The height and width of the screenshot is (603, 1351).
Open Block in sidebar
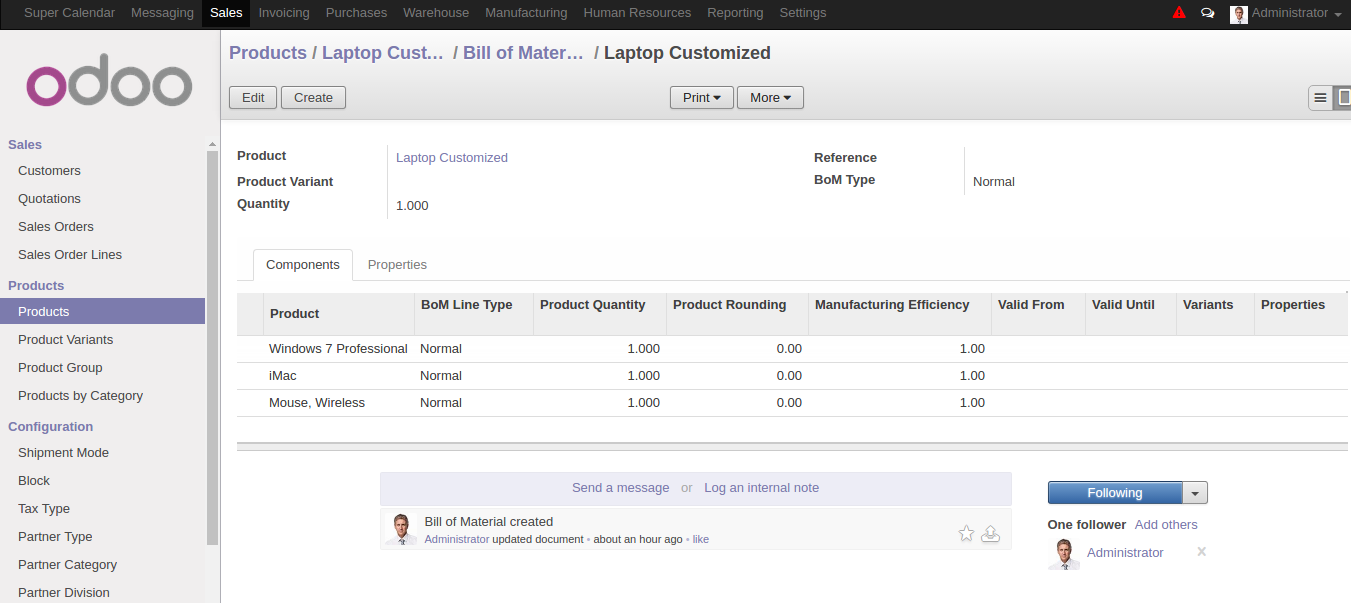[x=102, y=481]
